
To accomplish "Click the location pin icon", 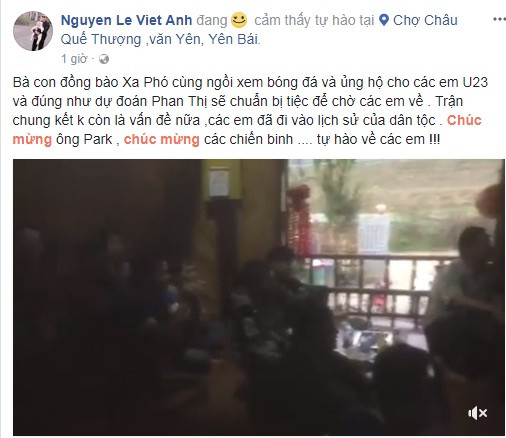I will coord(384,20).
